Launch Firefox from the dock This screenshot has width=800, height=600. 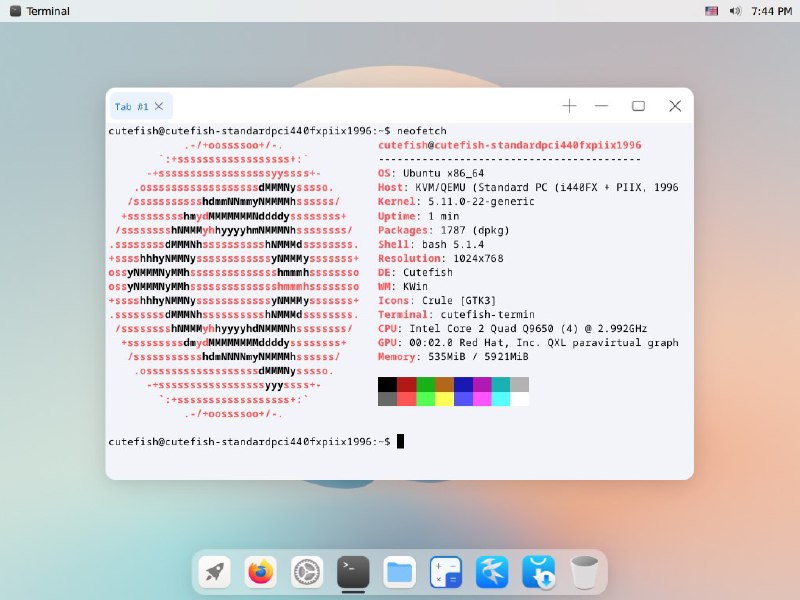click(261, 572)
